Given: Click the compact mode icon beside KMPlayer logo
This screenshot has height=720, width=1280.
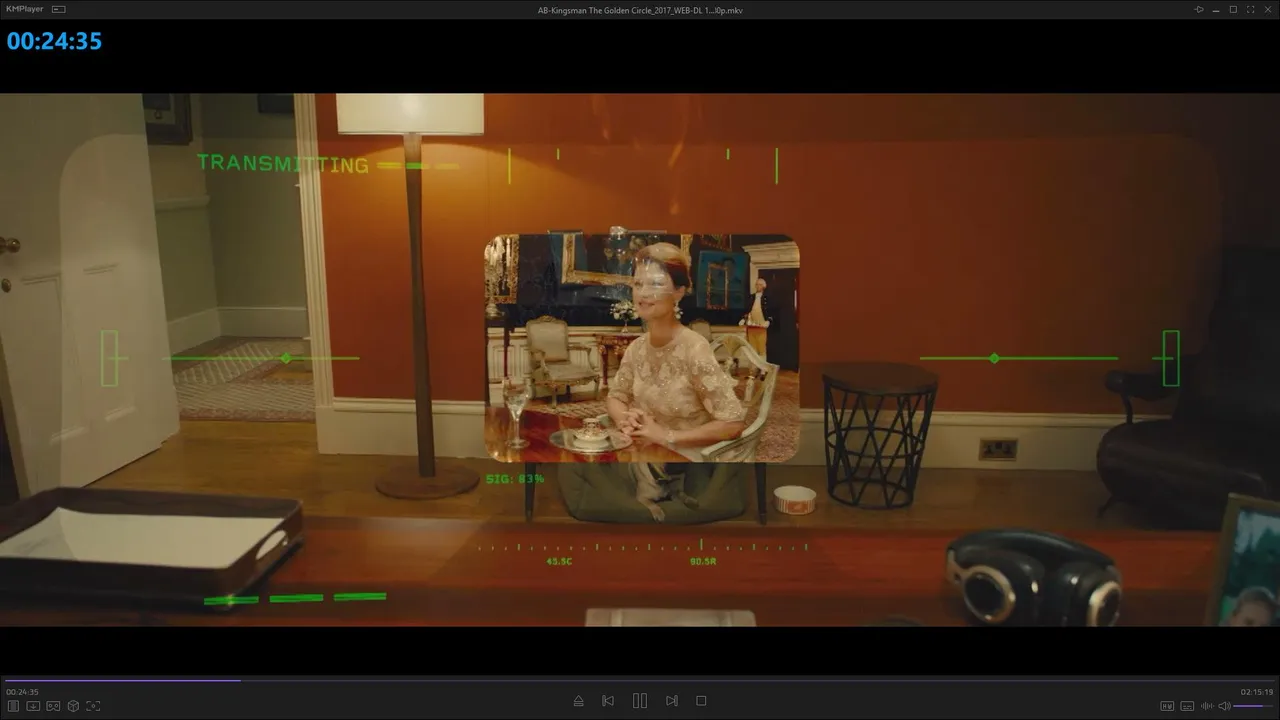Looking at the screenshot, I should (58, 9).
